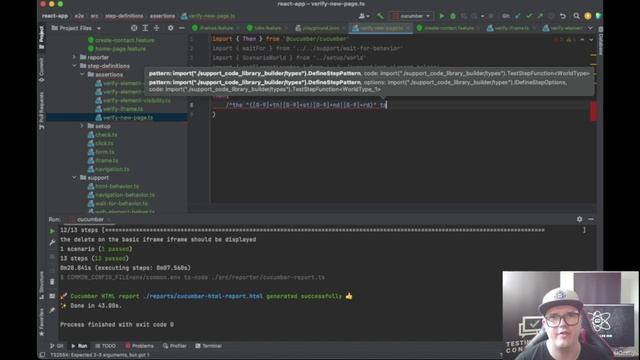Open wrench settings icon in Run panel sidebar
Viewport: 640px width, 360px height.
click(x=52, y=242)
